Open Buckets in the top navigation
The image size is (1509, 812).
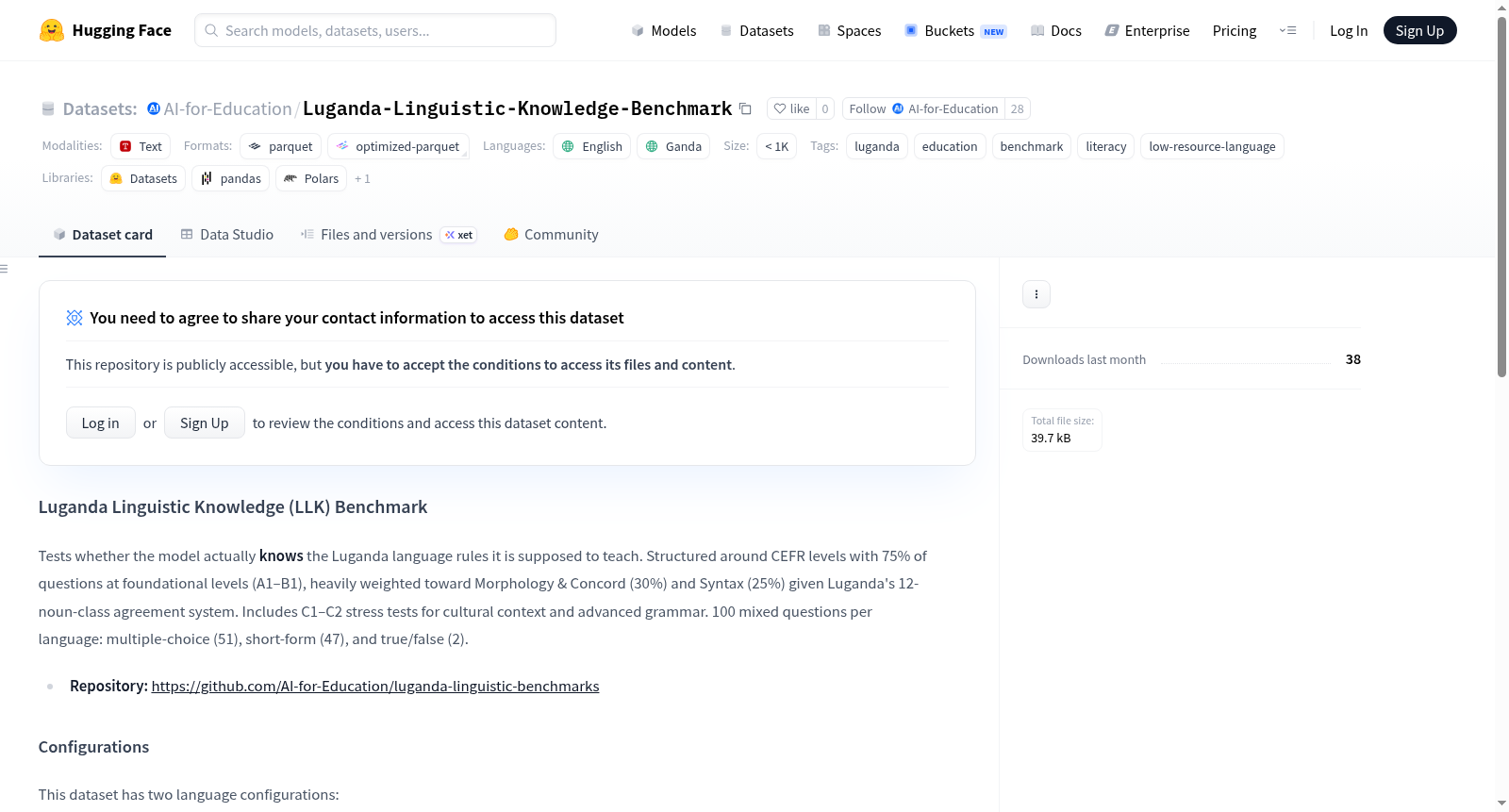(x=955, y=30)
